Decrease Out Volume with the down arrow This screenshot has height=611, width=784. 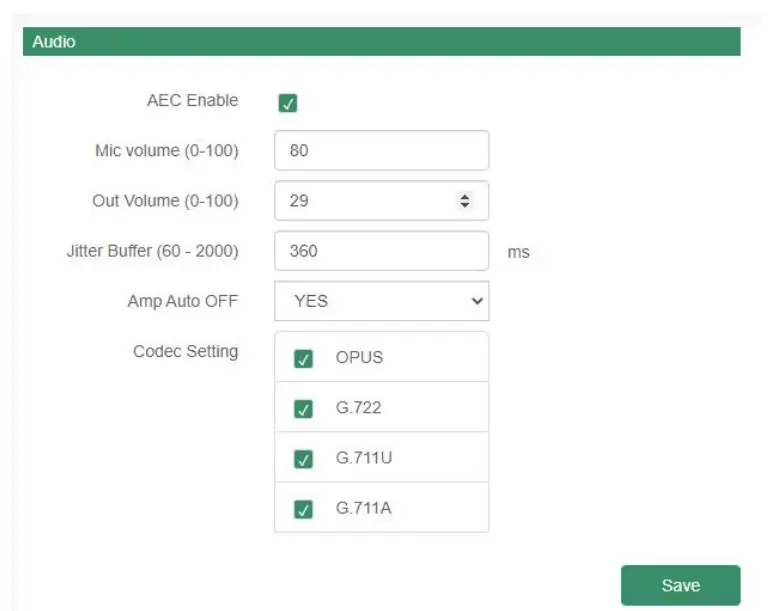point(464,206)
